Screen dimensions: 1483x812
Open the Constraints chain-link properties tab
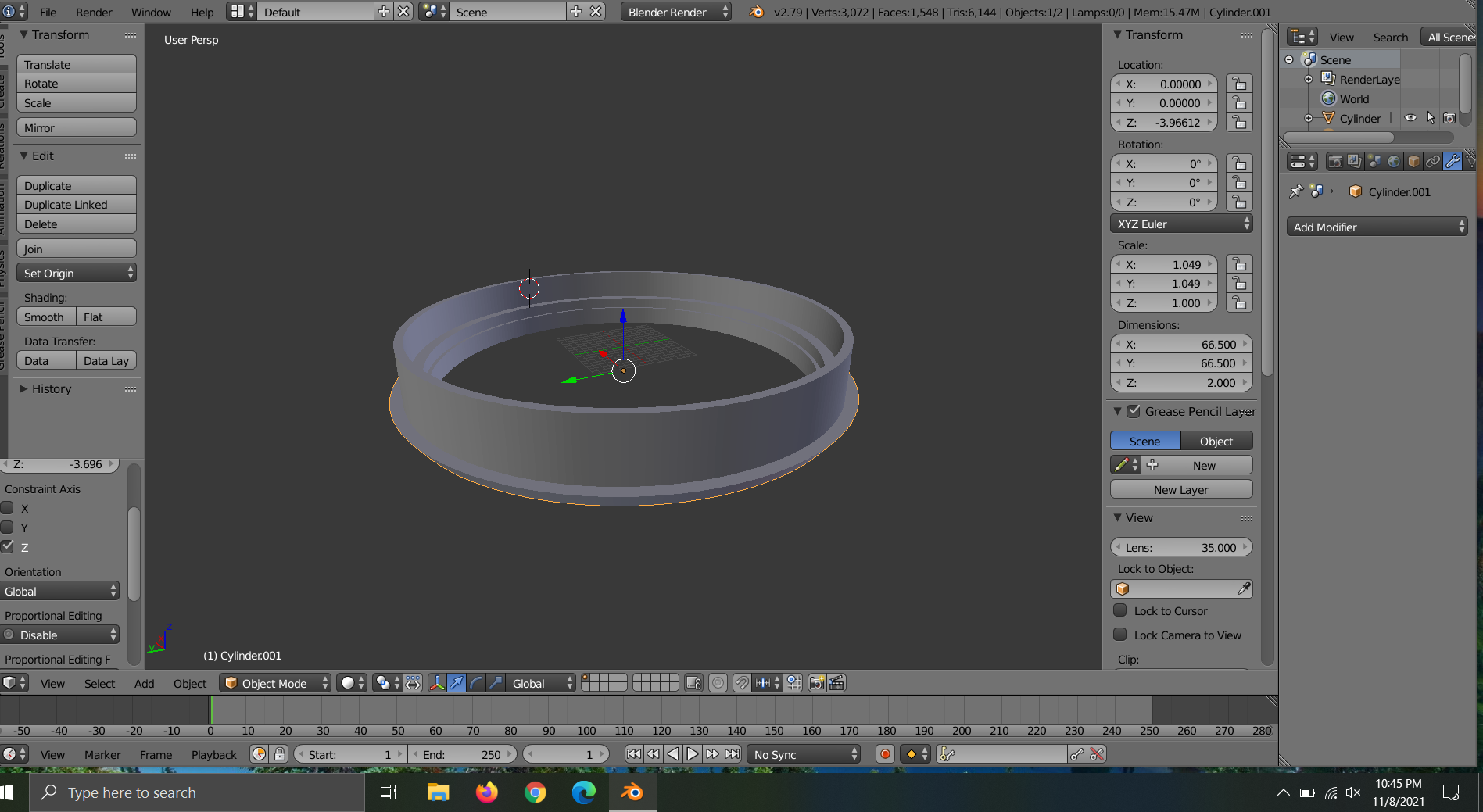point(1432,162)
